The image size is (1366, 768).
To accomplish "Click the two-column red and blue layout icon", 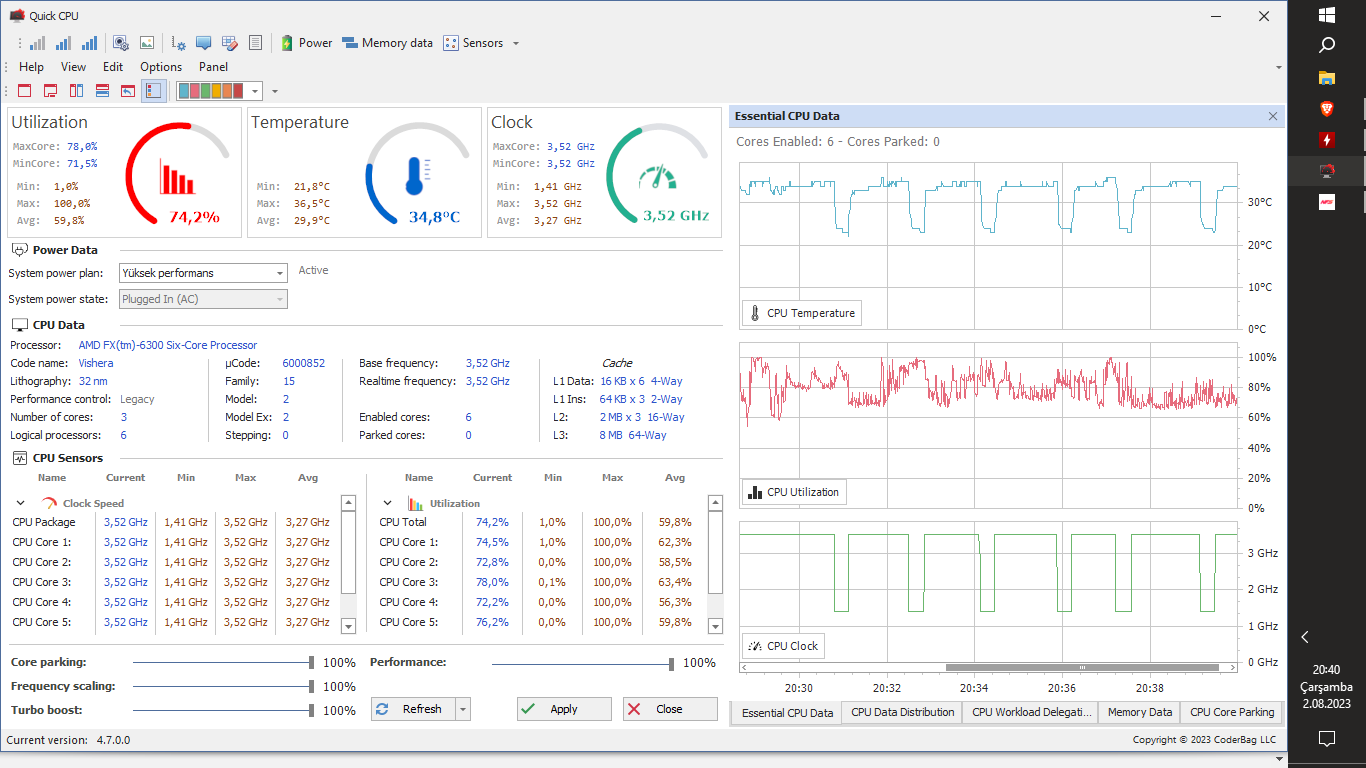I will pyautogui.click(x=76, y=91).
